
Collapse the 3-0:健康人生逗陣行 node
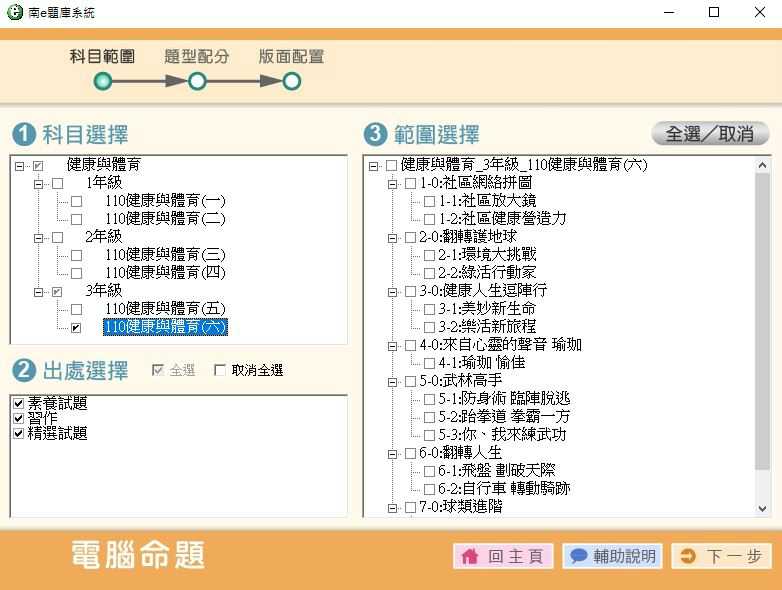(392, 292)
